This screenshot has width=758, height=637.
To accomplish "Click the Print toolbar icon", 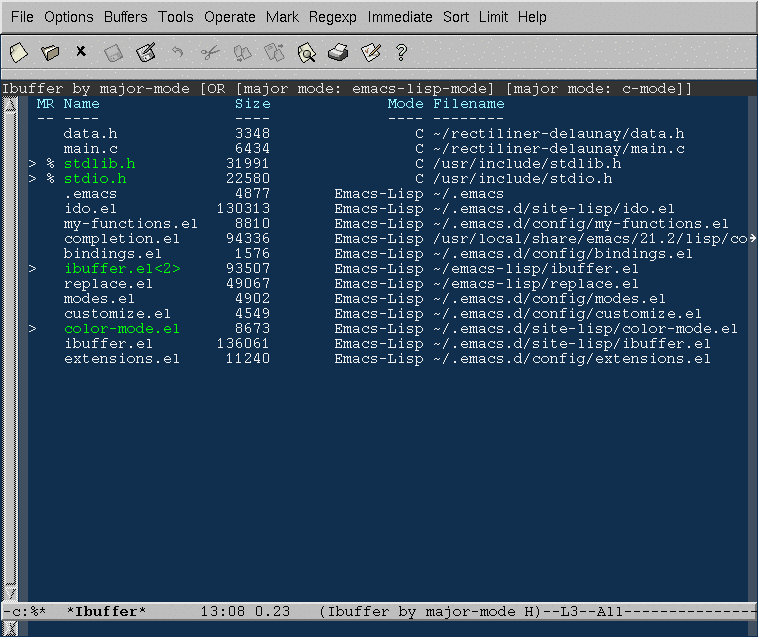I will tap(339, 52).
